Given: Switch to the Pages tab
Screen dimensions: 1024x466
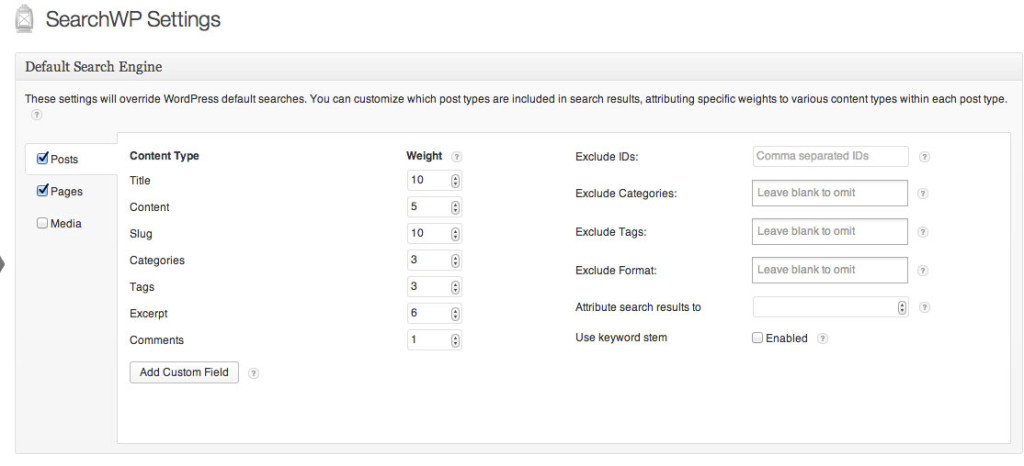Looking at the screenshot, I should point(67,191).
